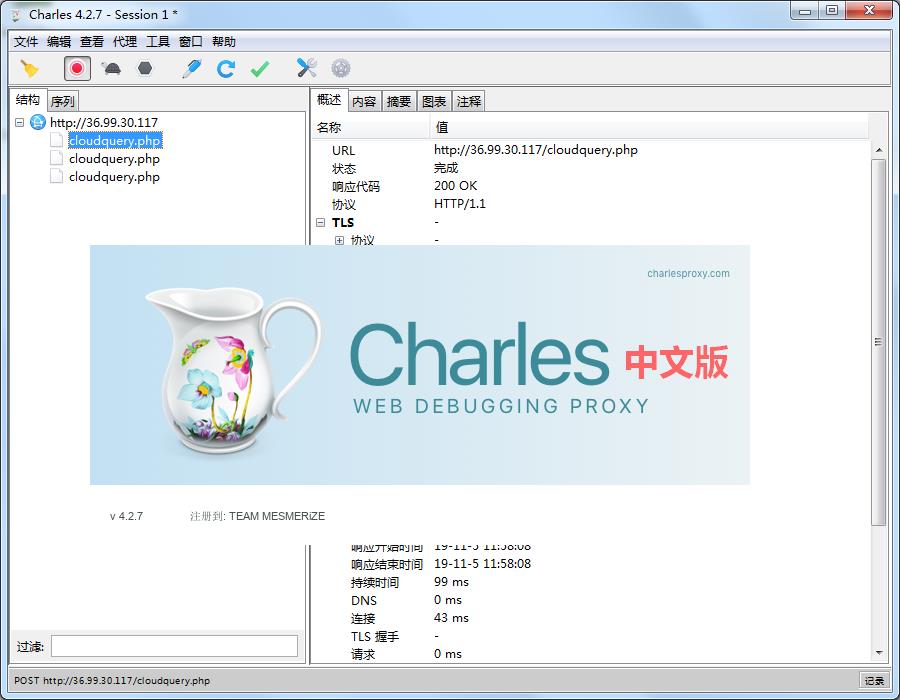Viewport: 900px width, 700px height.
Task: Toggle breakpoints with the hexagon icon
Action: tap(145, 68)
